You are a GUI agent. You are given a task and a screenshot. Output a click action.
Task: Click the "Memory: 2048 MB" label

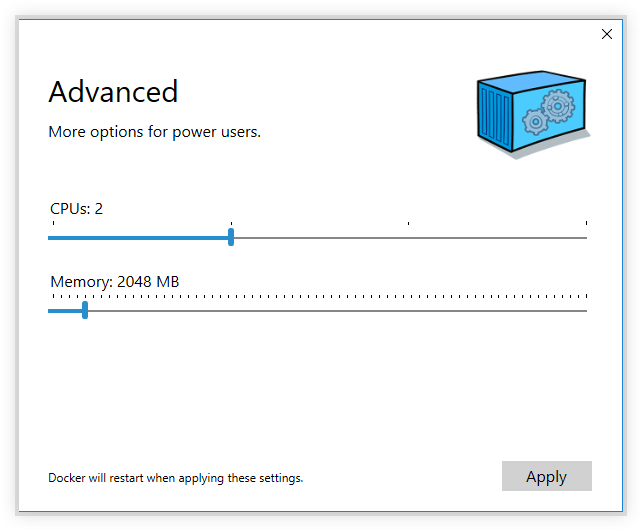pos(115,282)
